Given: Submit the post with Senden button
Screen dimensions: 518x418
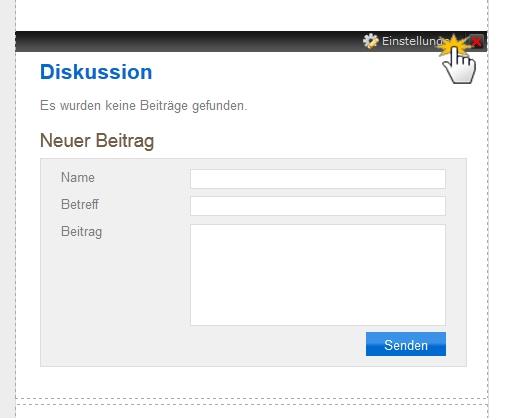Looking at the screenshot, I should click(x=406, y=344).
